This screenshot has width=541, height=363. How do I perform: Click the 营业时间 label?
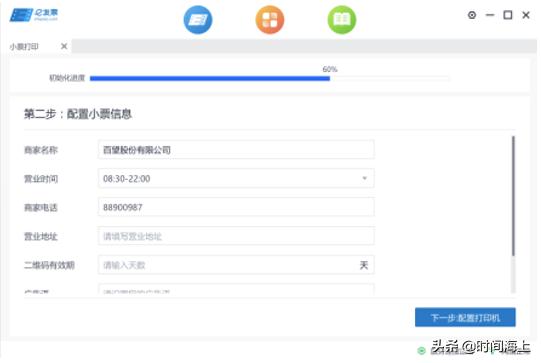click(x=41, y=179)
